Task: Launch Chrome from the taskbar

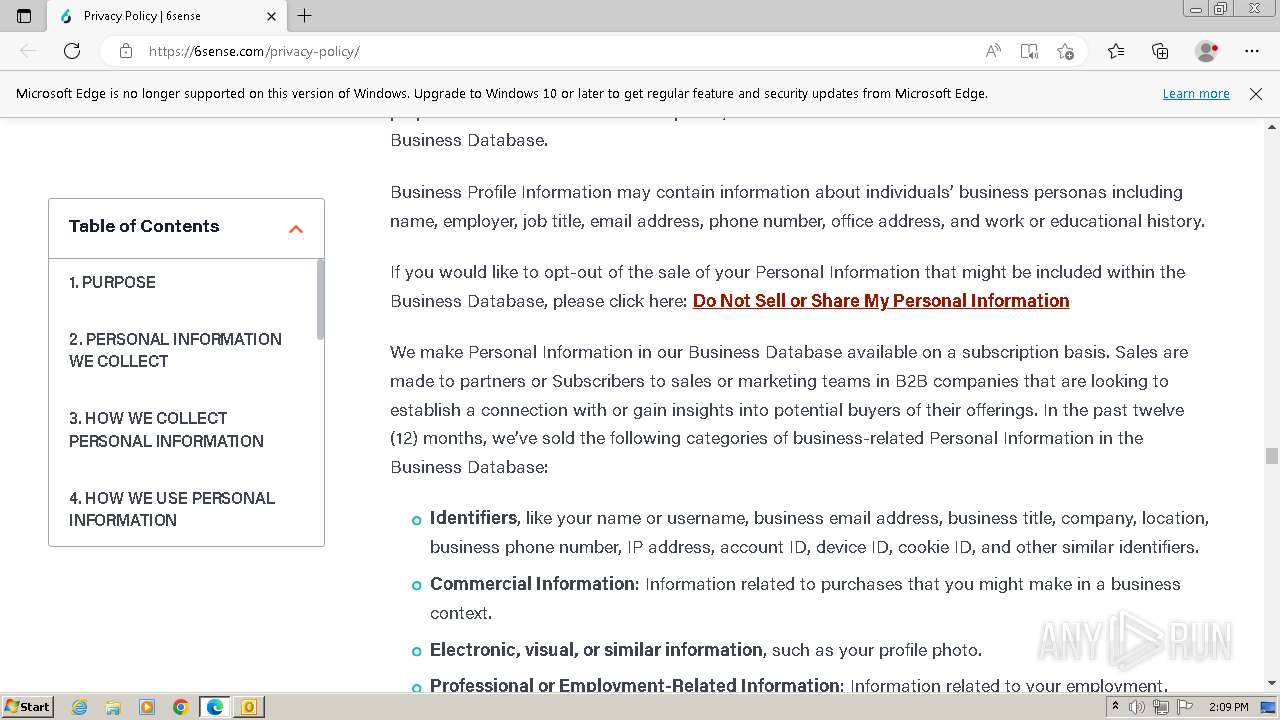Action: [180, 707]
